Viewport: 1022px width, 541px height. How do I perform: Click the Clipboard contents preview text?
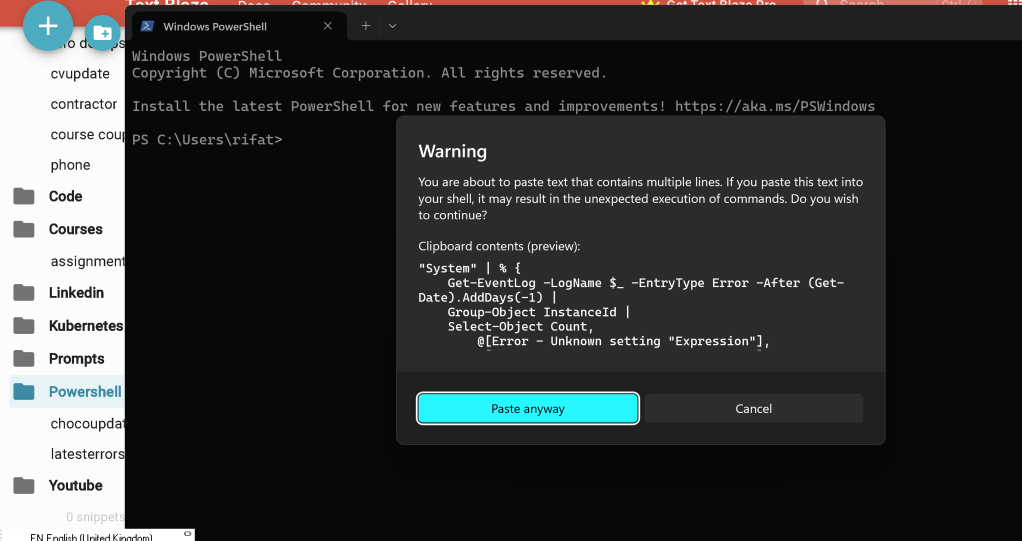(631, 304)
